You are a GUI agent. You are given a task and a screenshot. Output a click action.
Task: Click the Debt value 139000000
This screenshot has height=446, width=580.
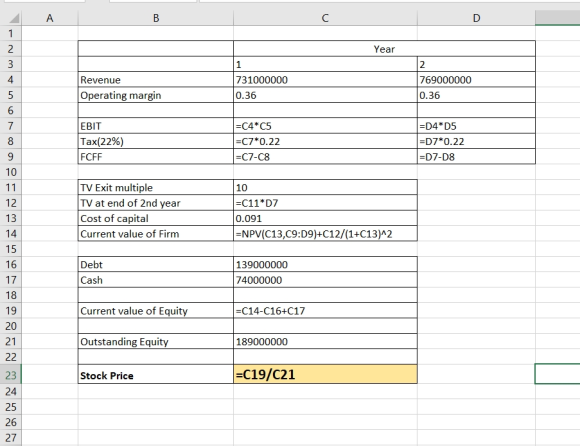(x=325, y=264)
